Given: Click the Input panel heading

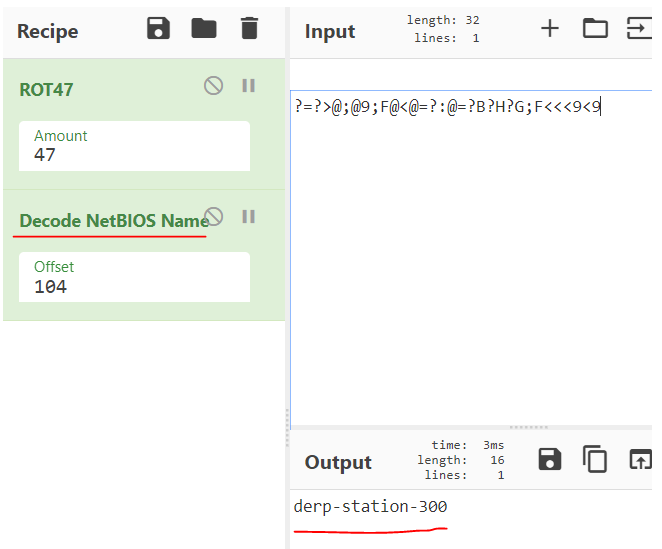Looking at the screenshot, I should coord(330,31).
